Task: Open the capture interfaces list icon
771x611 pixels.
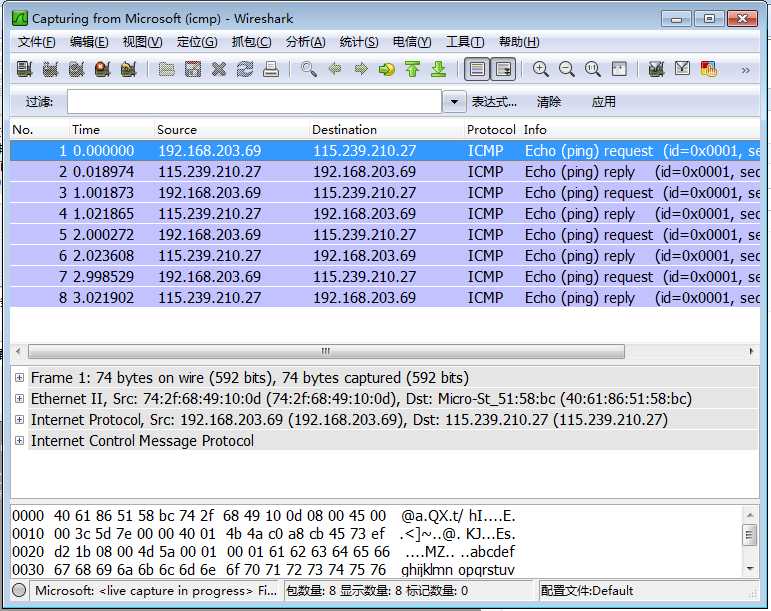Action: pos(24,69)
